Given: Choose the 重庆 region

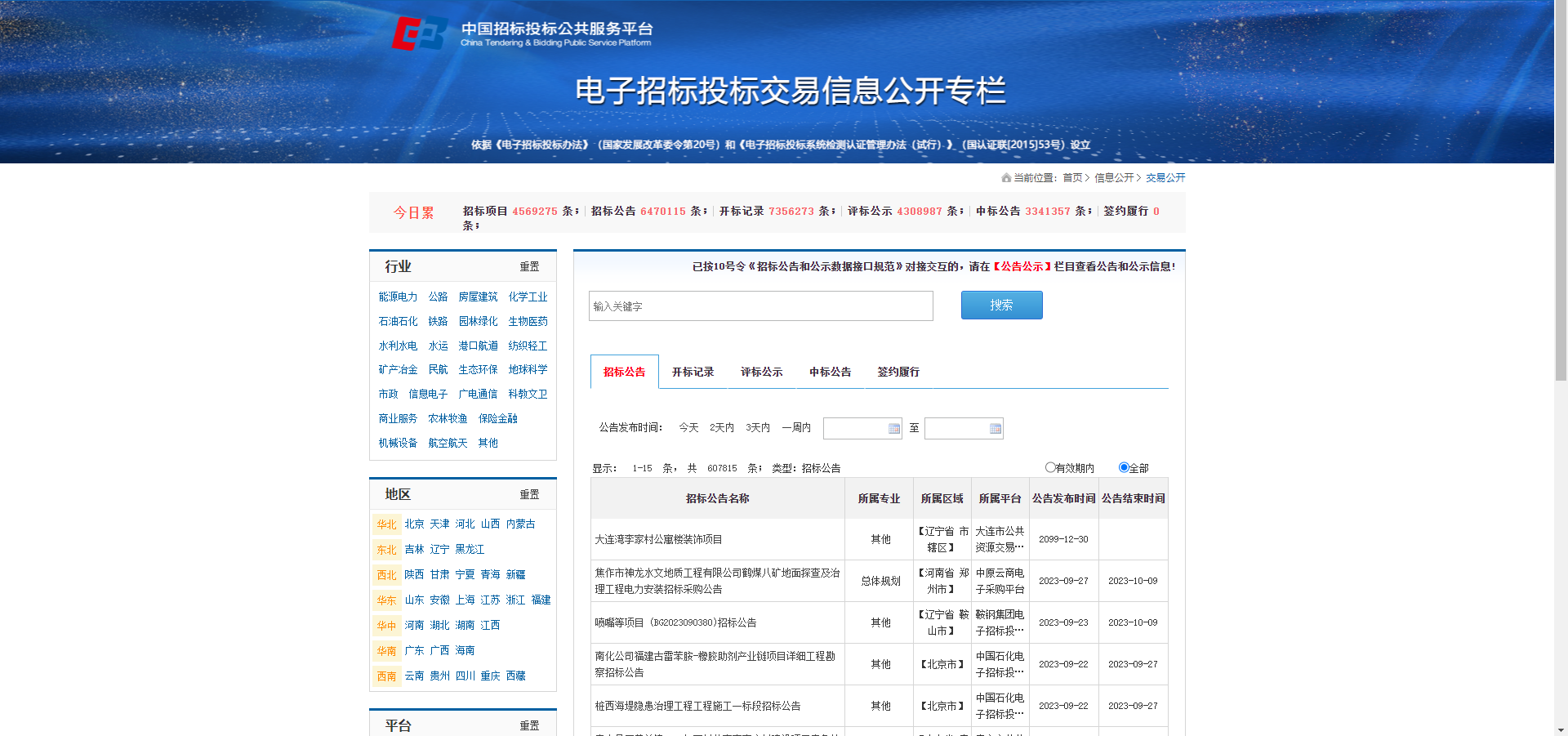Looking at the screenshot, I should 490,676.
